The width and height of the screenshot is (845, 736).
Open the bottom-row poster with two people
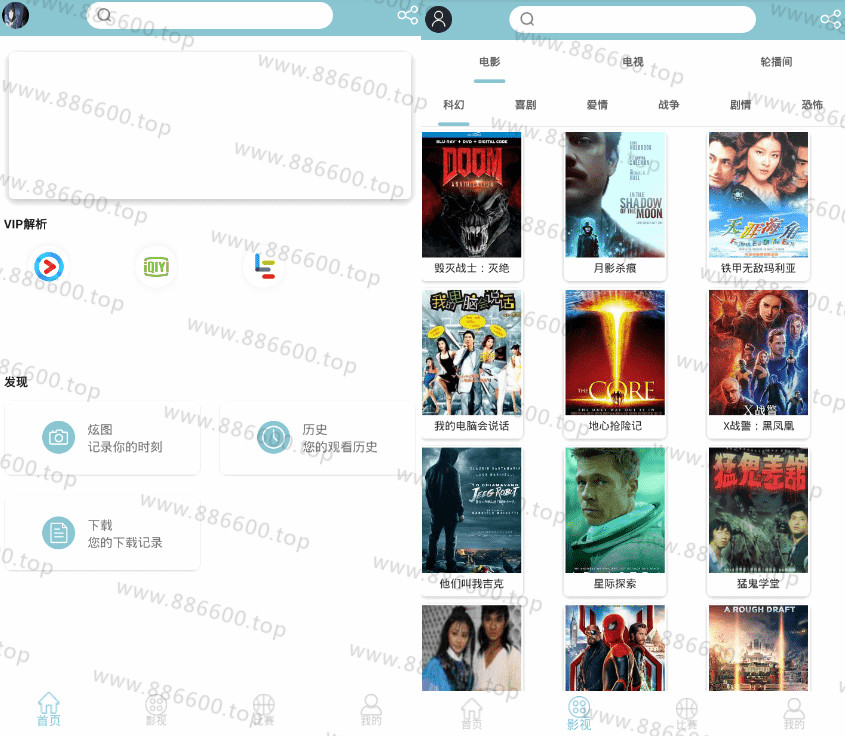pyautogui.click(x=472, y=648)
